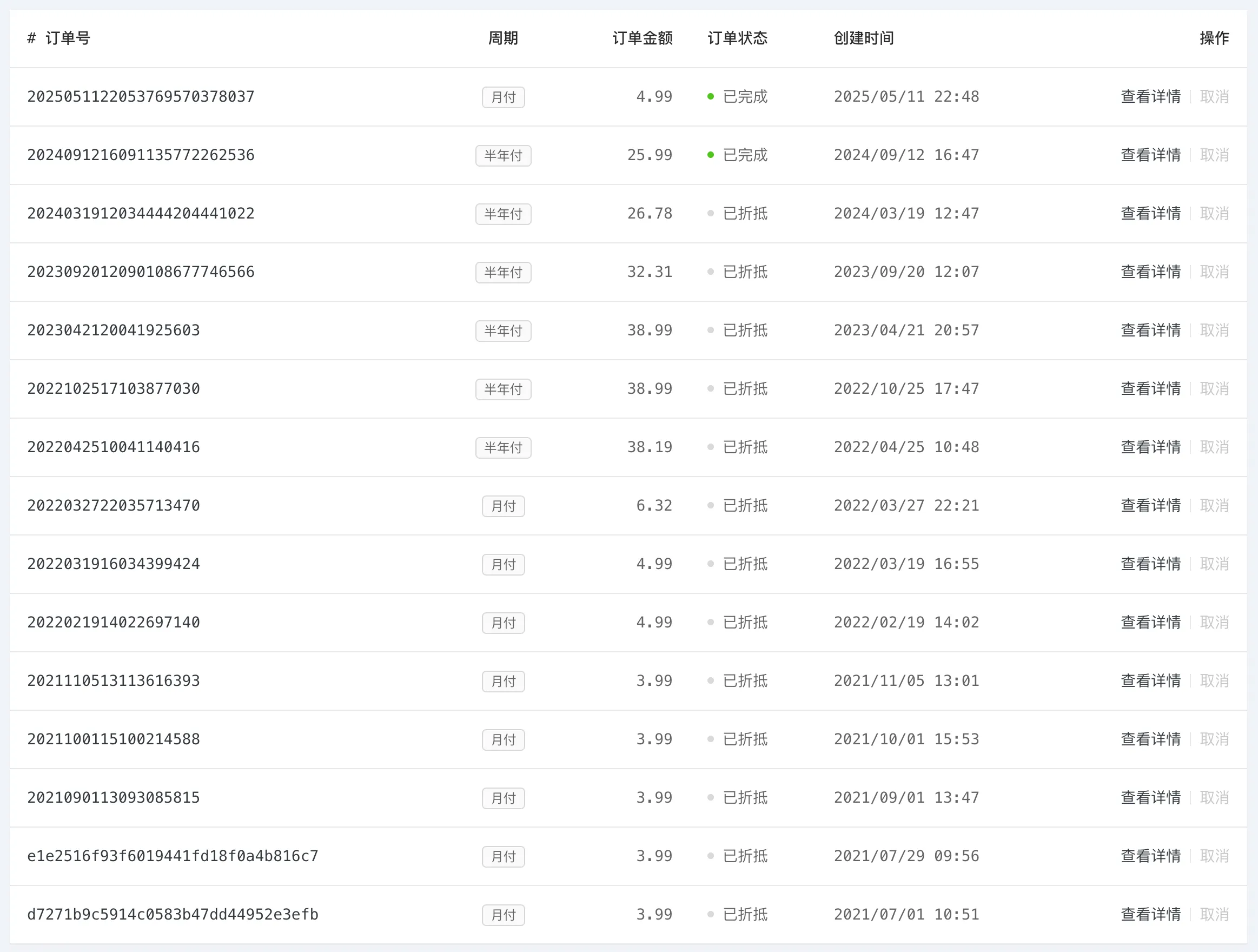Click 取消 for the 2025/05/11 order
Viewport: 1258px width, 952px height.
tap(1214, 97)
